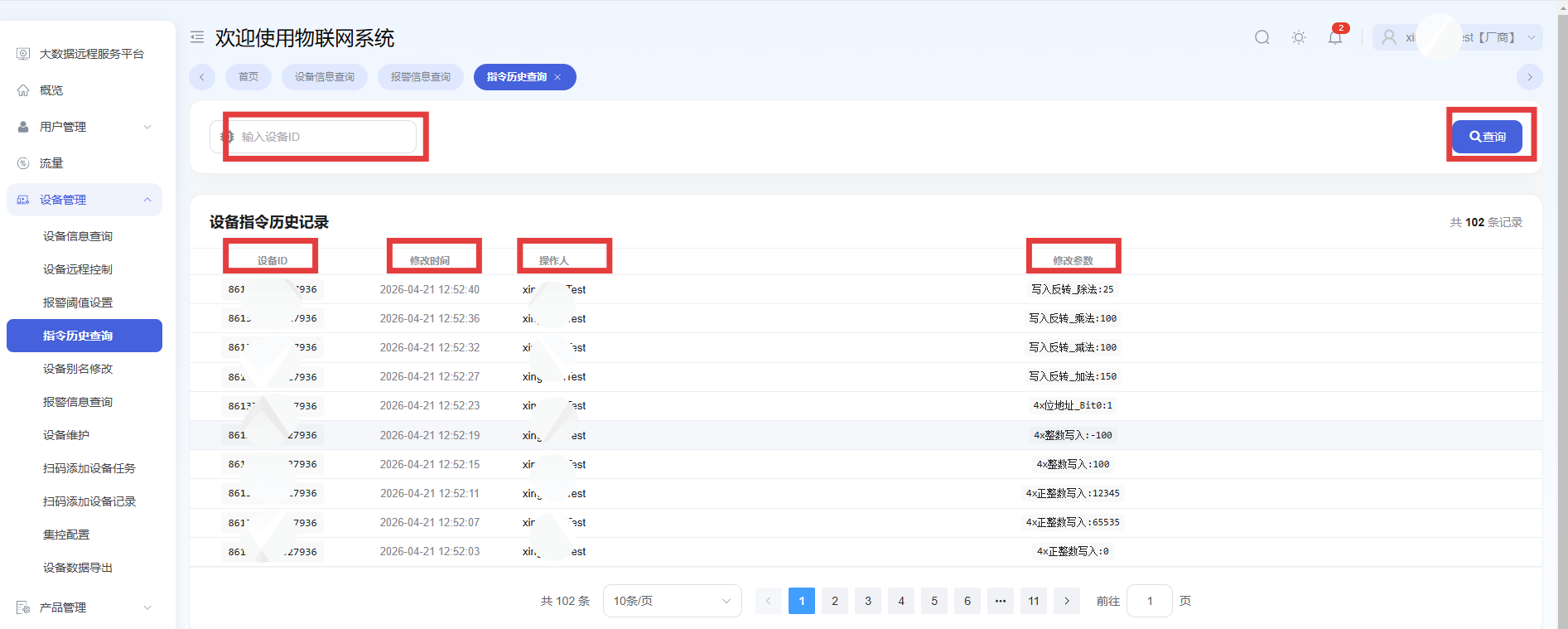Switch to the 报警信息查询 tab
Image resolution: width=1568 pixels, height=629 pixels.
click(x=421, y=77)
